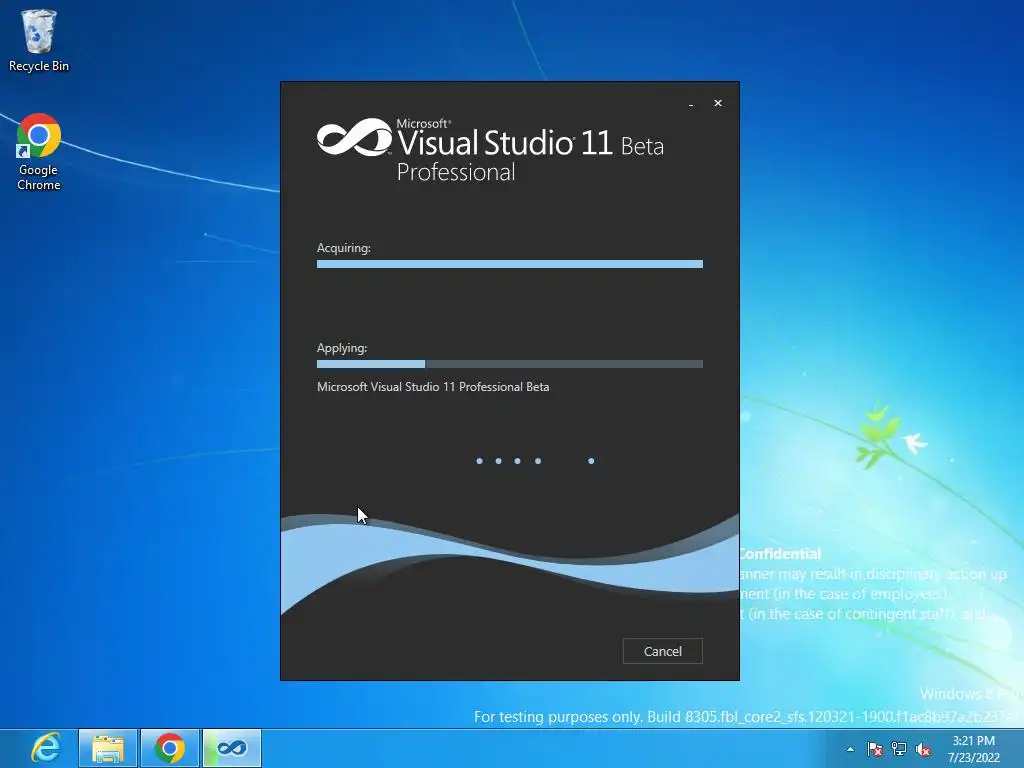Image resolution: width=1024 pixels, height=768 pixels.
Task: Click the 'Visual Studio 11 Beta' title text
Action: click(x=530, y=143)
